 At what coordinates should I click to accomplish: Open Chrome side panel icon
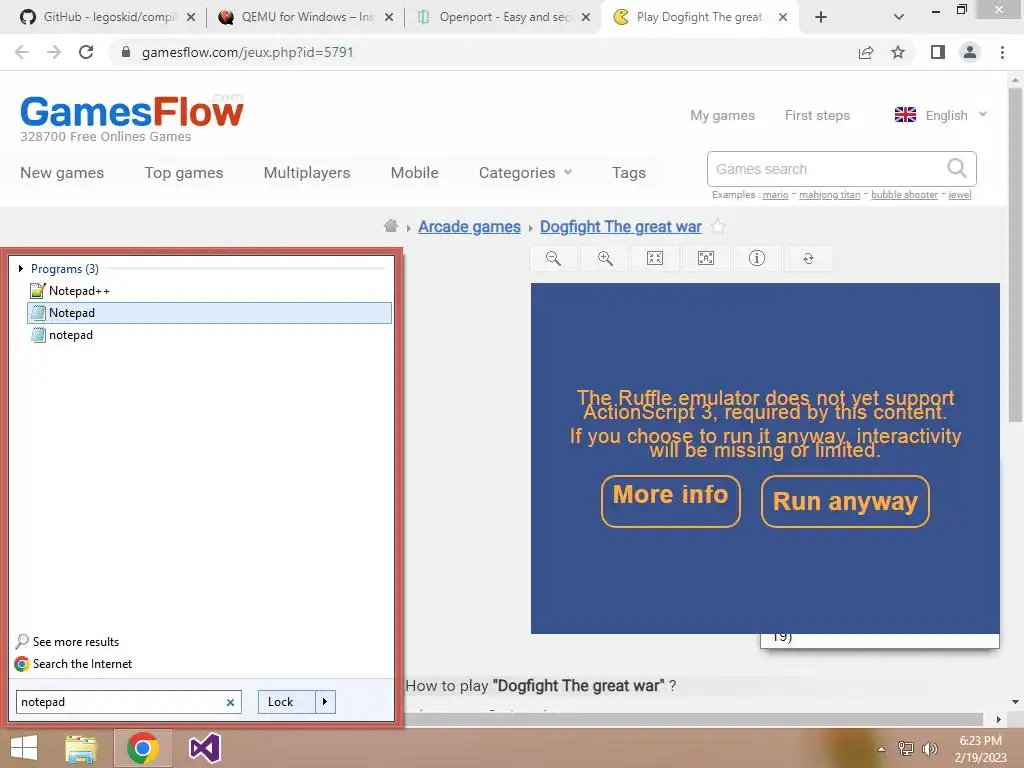point(938,52)
